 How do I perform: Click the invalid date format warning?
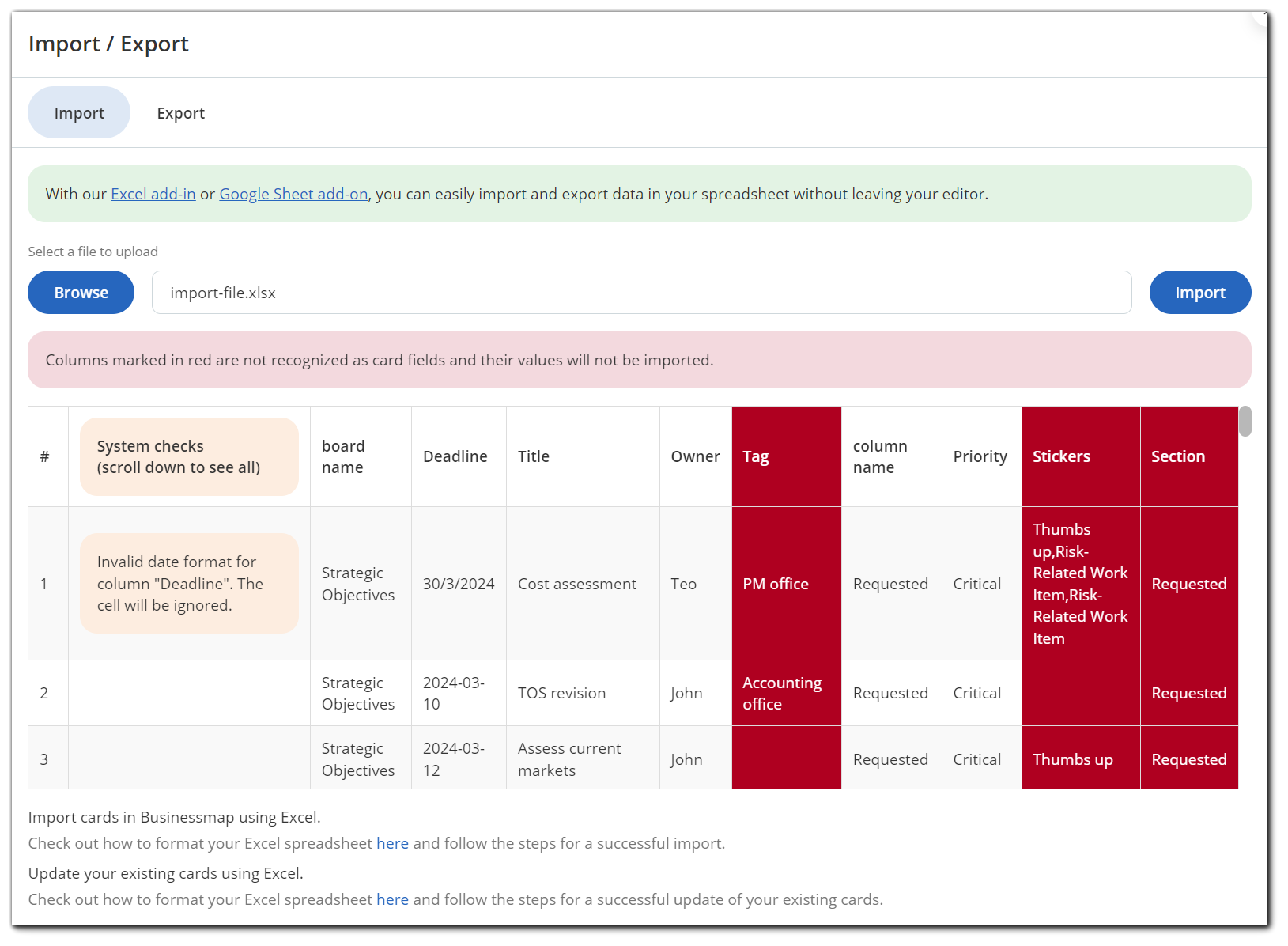click(189, 584)
